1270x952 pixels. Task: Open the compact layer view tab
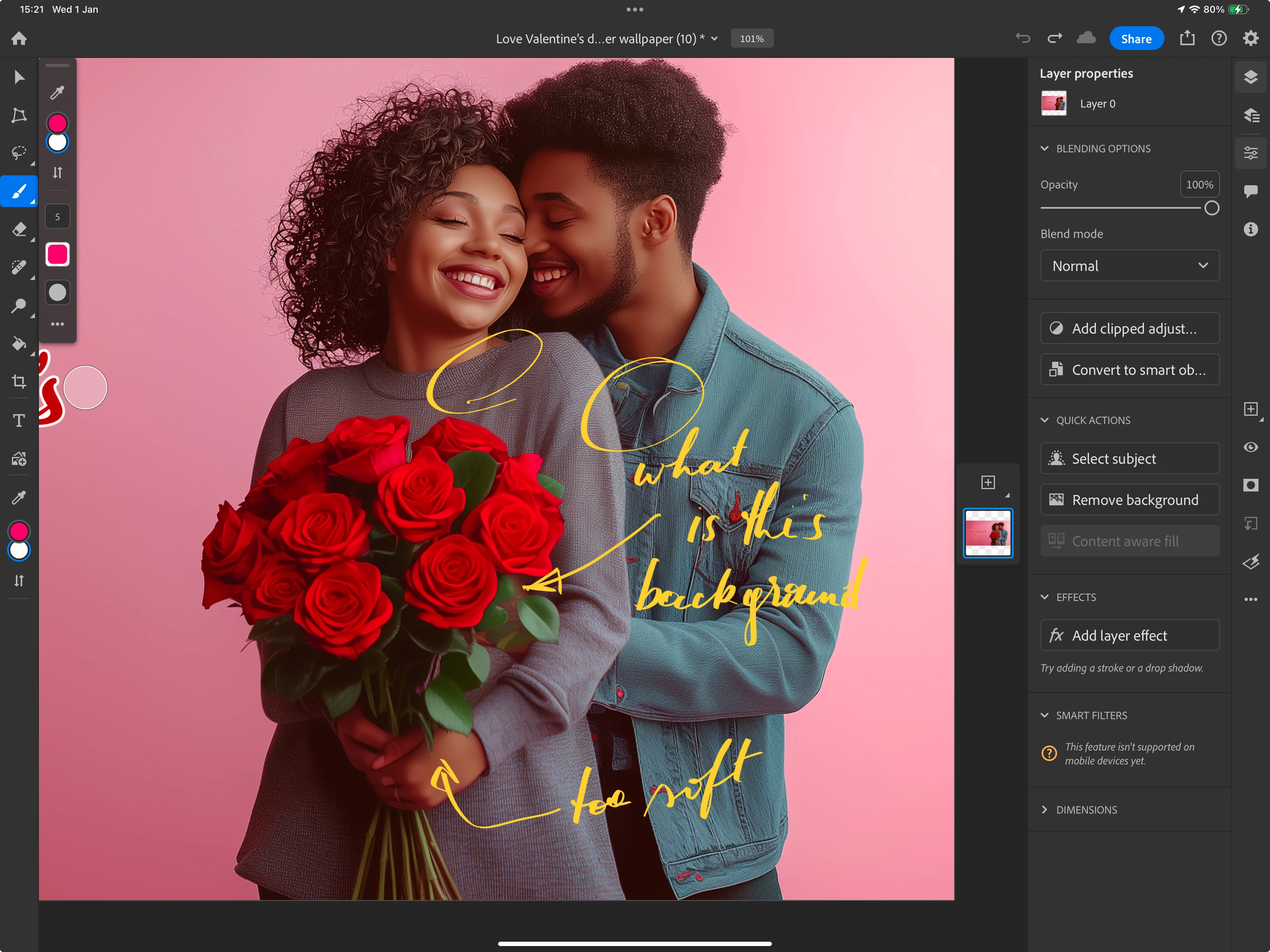pos(1251,77)
